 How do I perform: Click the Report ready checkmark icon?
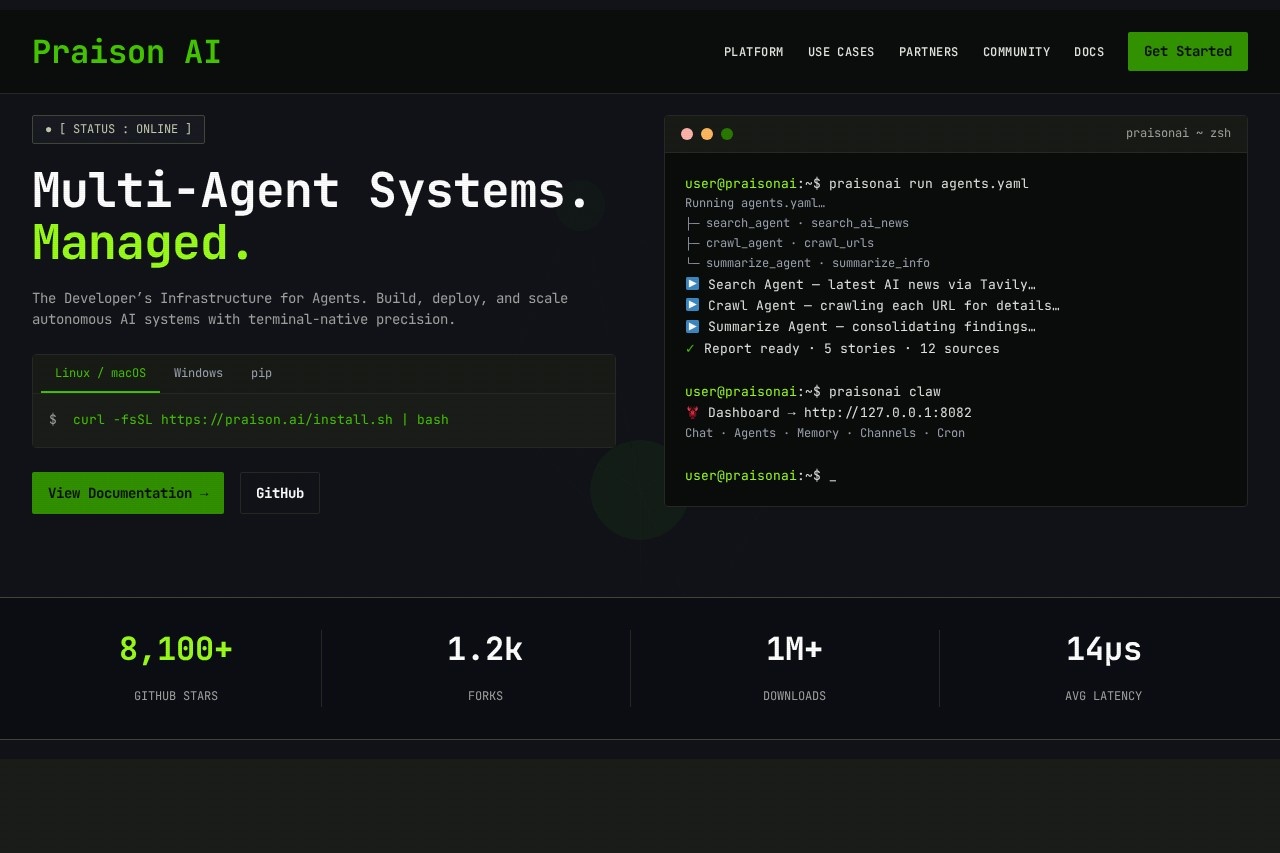point(690,348)
